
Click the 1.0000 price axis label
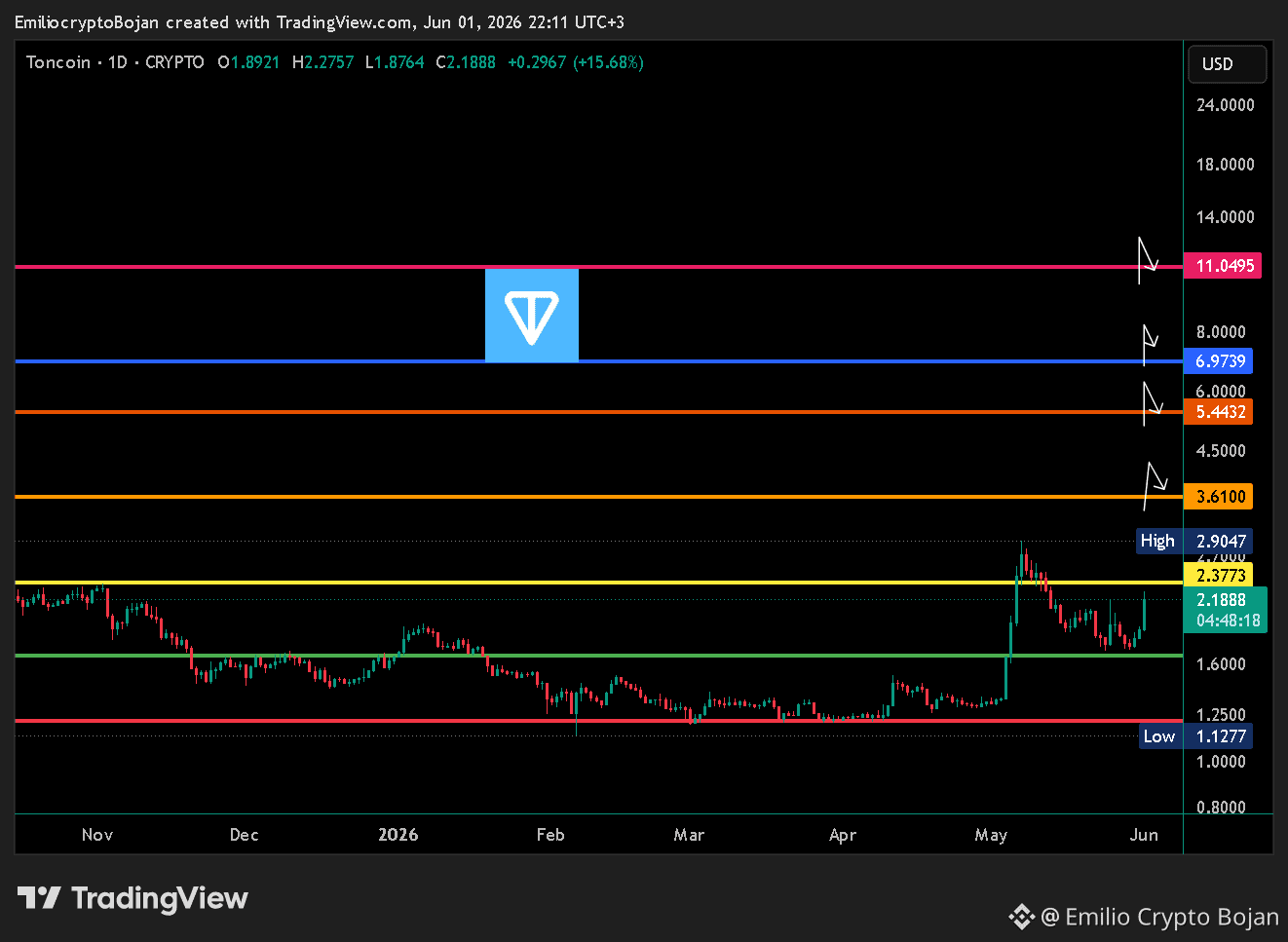click(1222, 762)
